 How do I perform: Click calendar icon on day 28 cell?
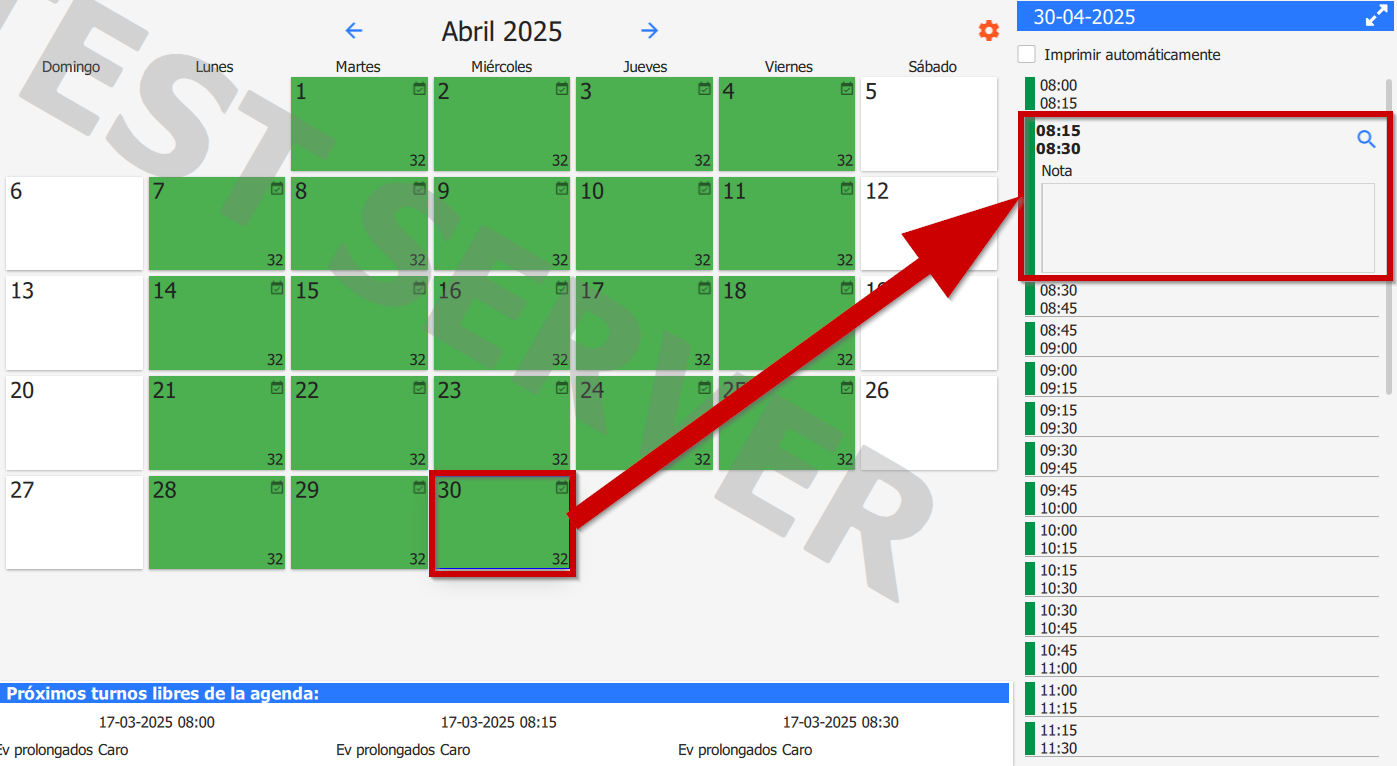(x=277, y=487)
